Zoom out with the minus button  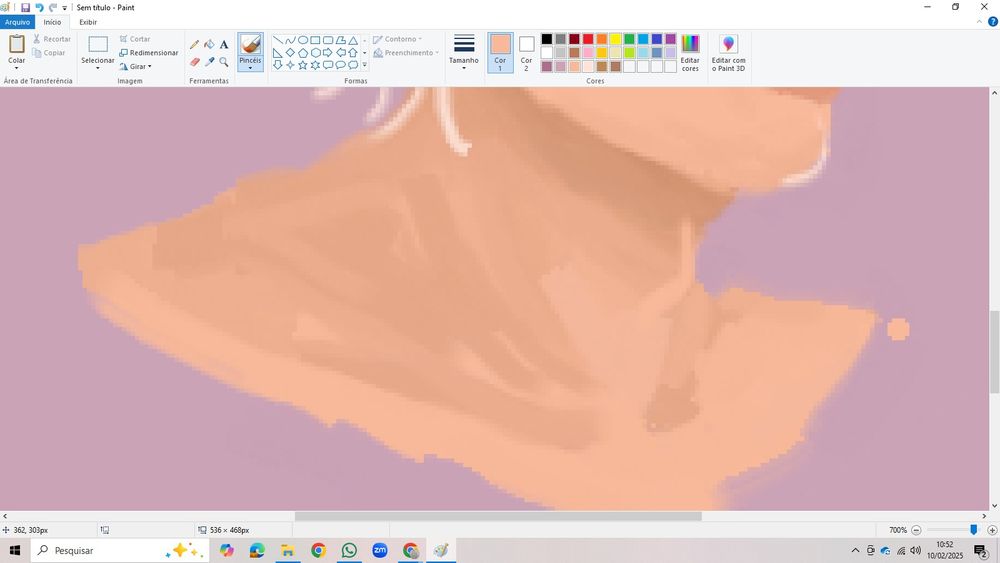pos(916,530)
